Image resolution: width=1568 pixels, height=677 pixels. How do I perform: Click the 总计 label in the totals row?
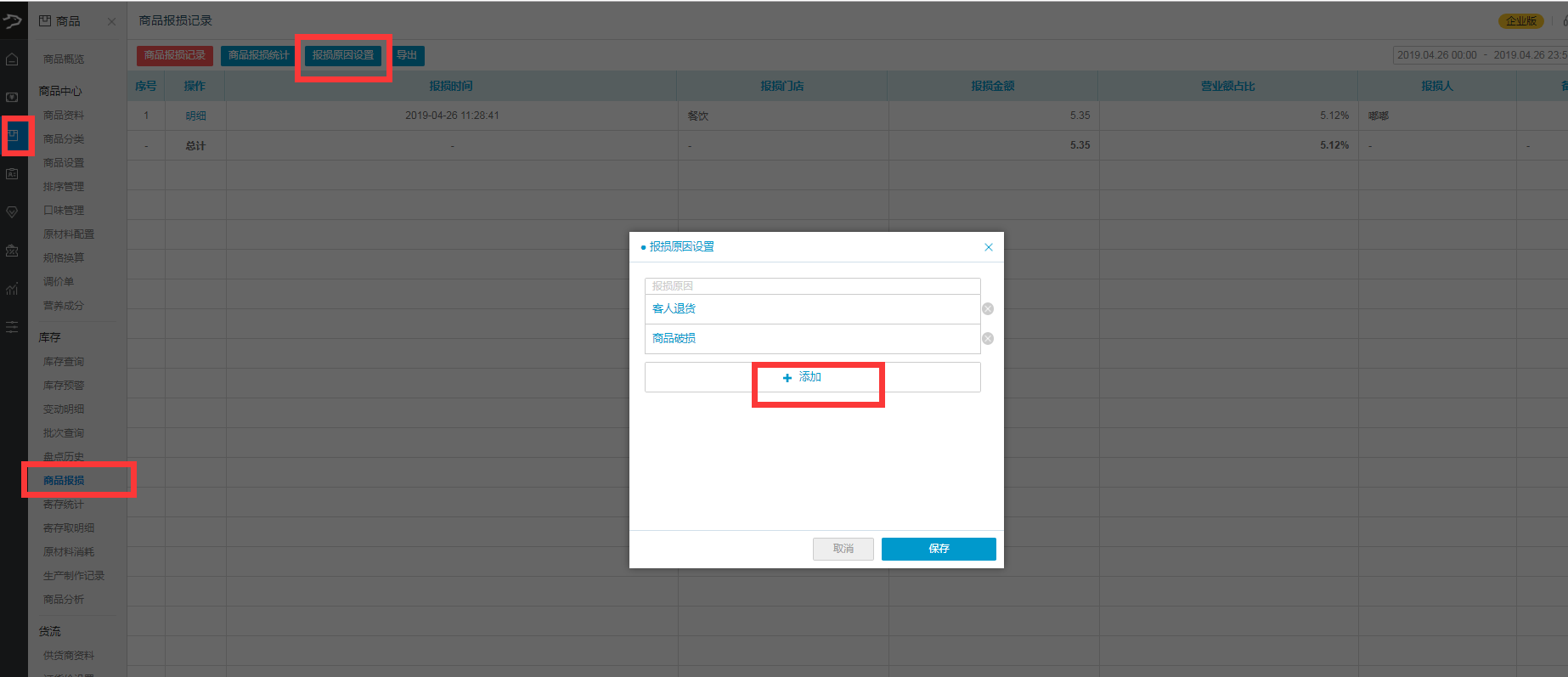pyautogui.click(x=196, y=146)
